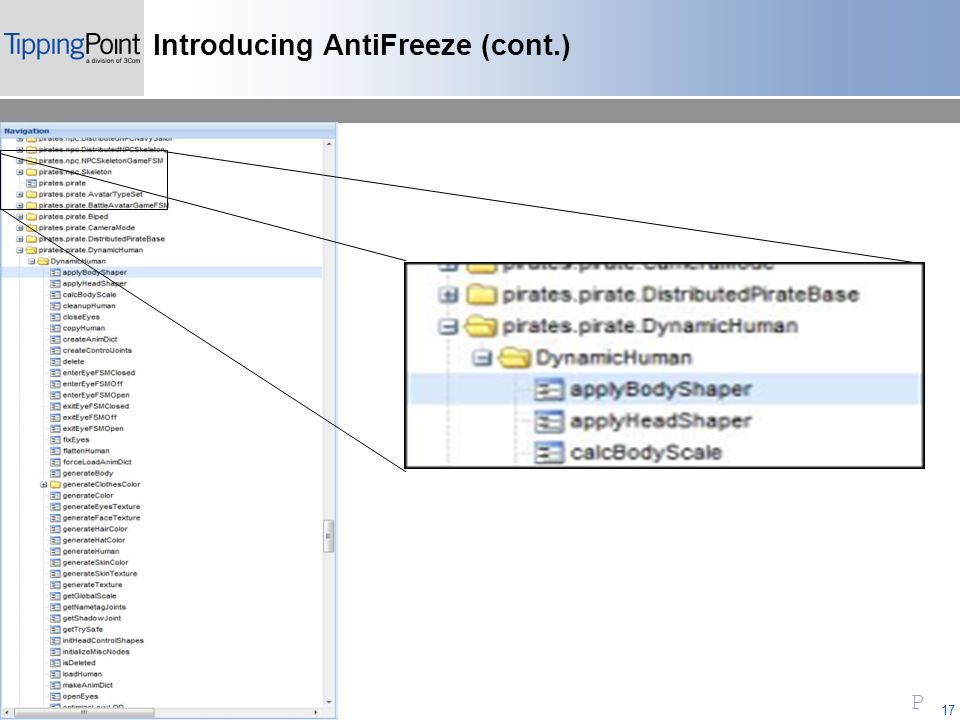This screenshot has height=720, width=960.
Task: Select the getNametagJoints entry
Action: [x=94, y=607]
